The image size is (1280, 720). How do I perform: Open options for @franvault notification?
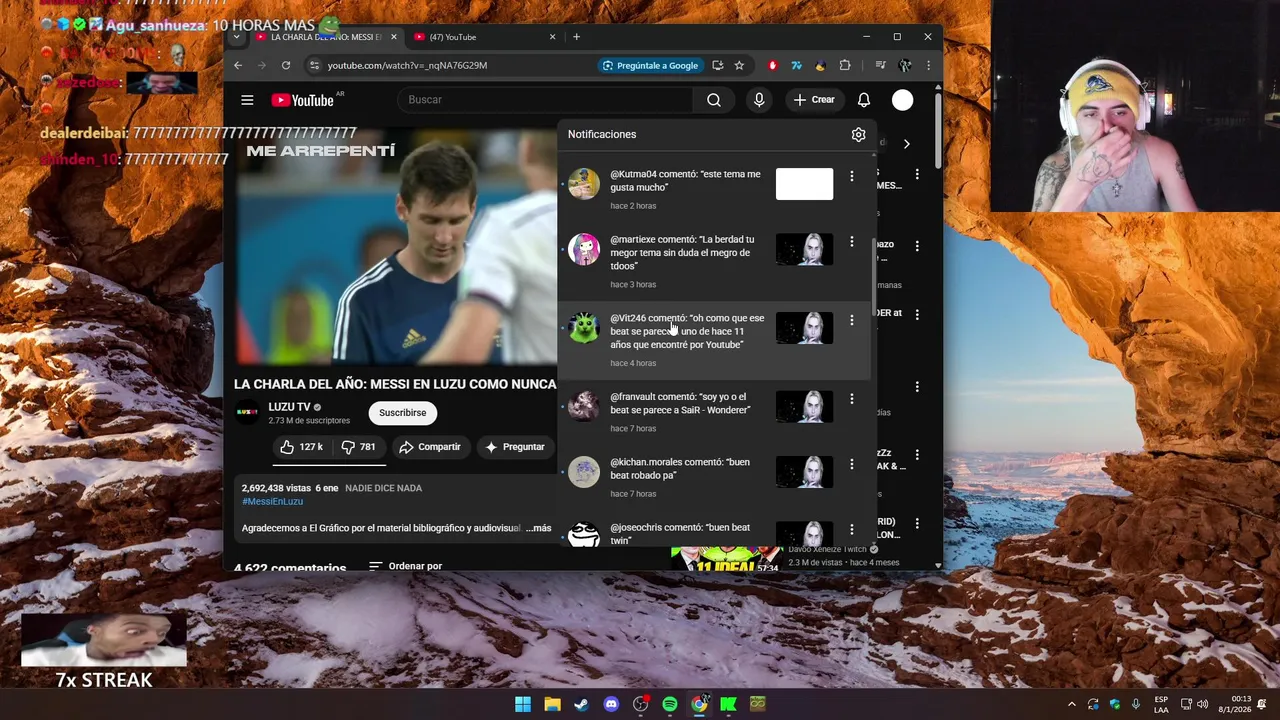point(852,399)
